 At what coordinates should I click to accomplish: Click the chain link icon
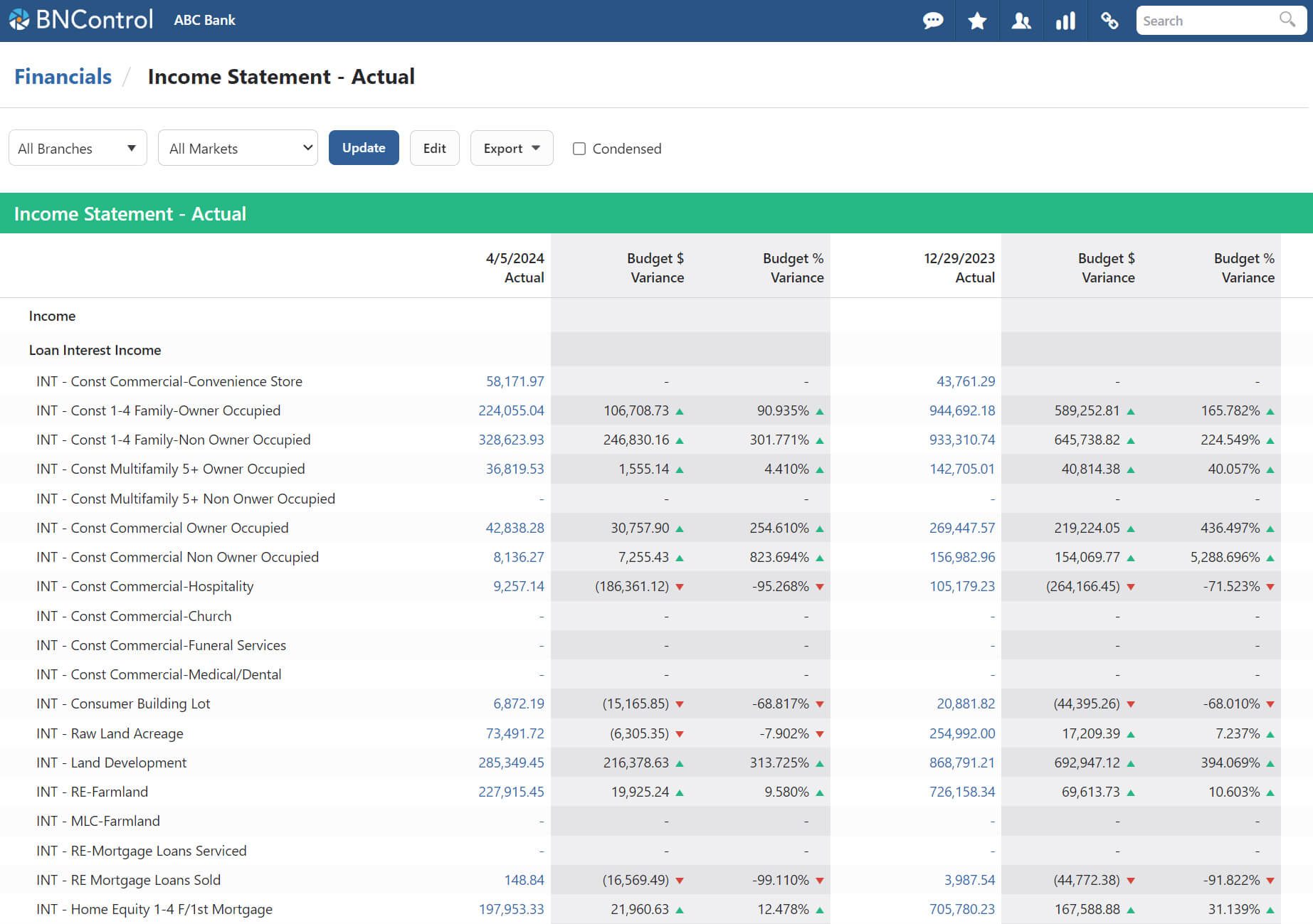[x=1109, y=21]
